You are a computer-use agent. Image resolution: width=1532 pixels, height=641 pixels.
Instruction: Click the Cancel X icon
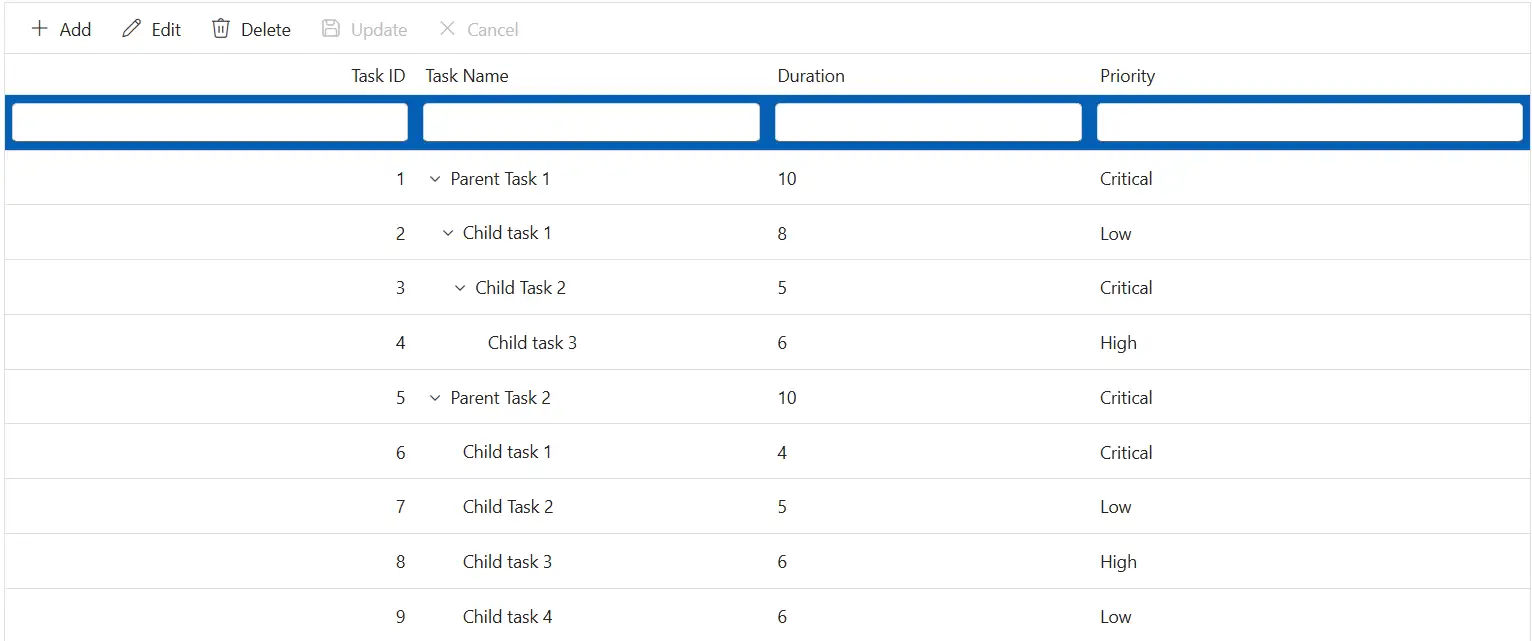click(448, 29)
